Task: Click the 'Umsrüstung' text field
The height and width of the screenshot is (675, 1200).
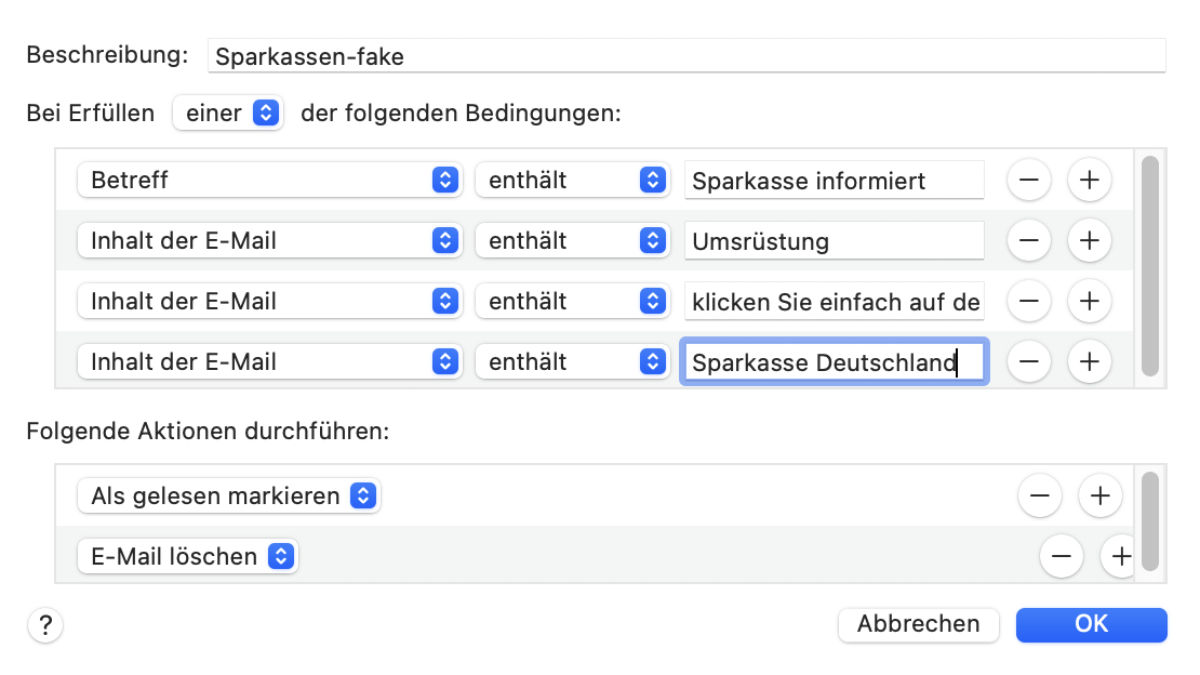Action: (x=834, y=241)
